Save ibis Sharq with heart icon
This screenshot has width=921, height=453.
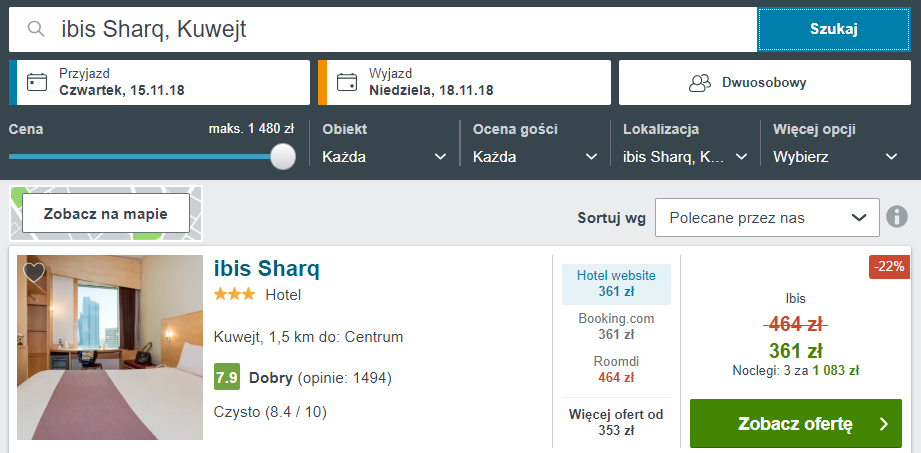pos(34,272)
